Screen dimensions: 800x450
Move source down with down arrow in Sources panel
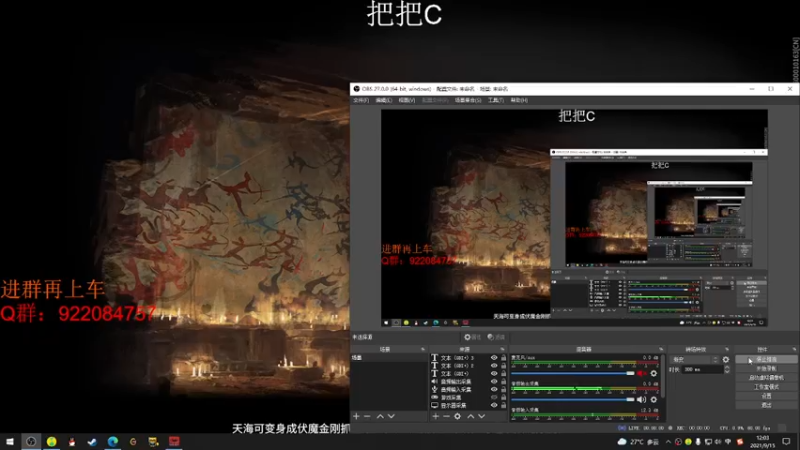[482, 416]
